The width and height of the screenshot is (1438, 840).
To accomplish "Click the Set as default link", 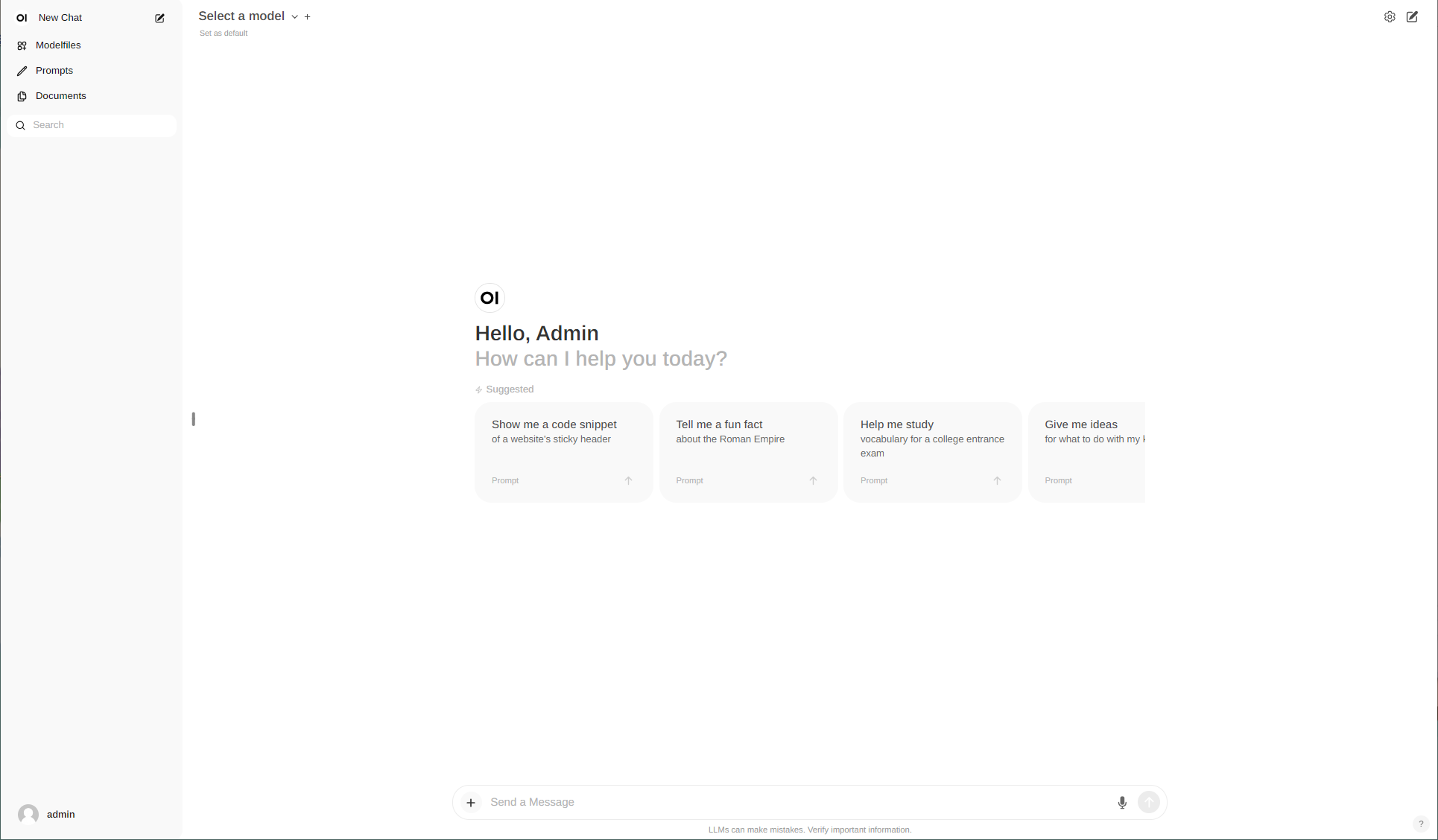I will click(x=224, y=33).
